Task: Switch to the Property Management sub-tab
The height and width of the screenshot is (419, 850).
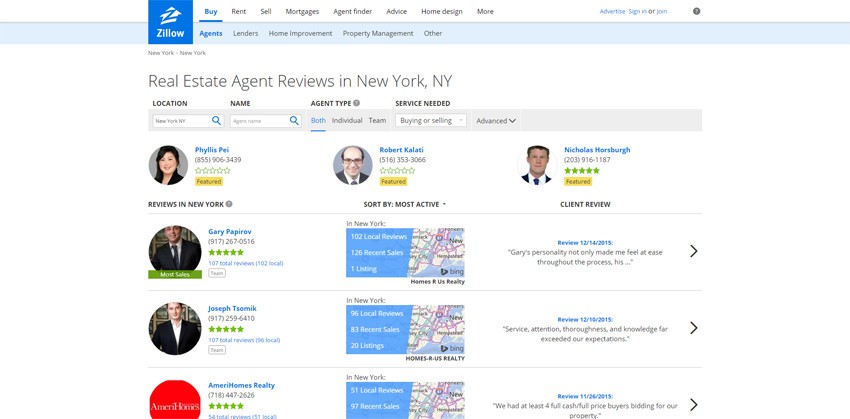Action: [378, 33]
